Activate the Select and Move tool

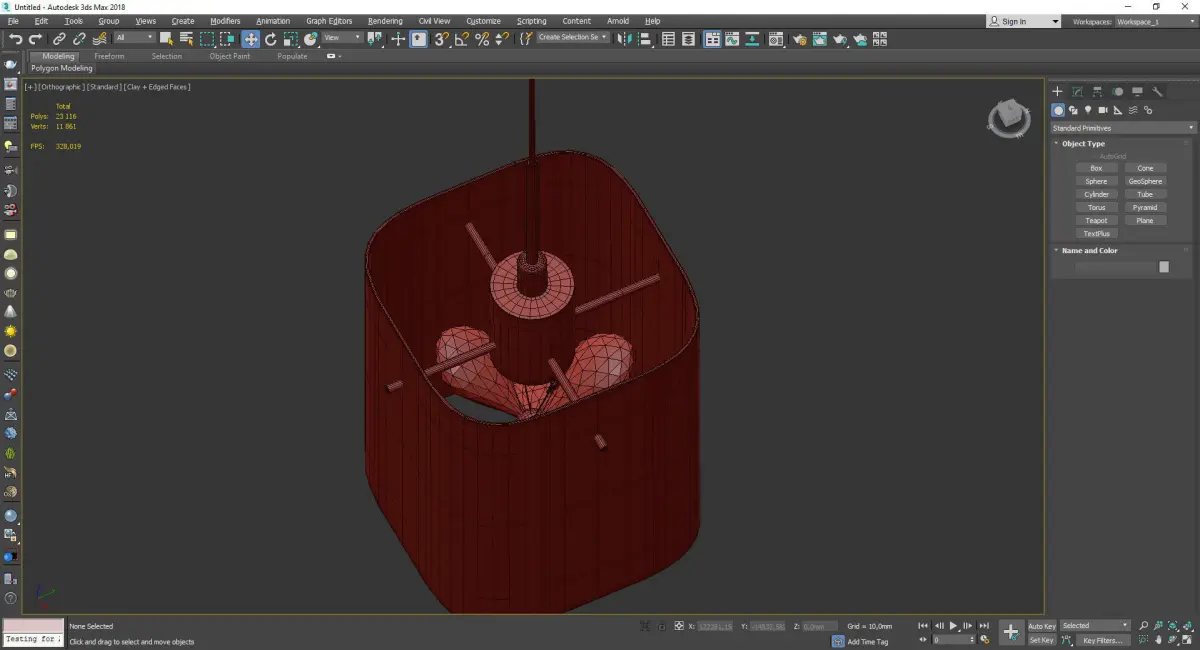pos(250,39)
